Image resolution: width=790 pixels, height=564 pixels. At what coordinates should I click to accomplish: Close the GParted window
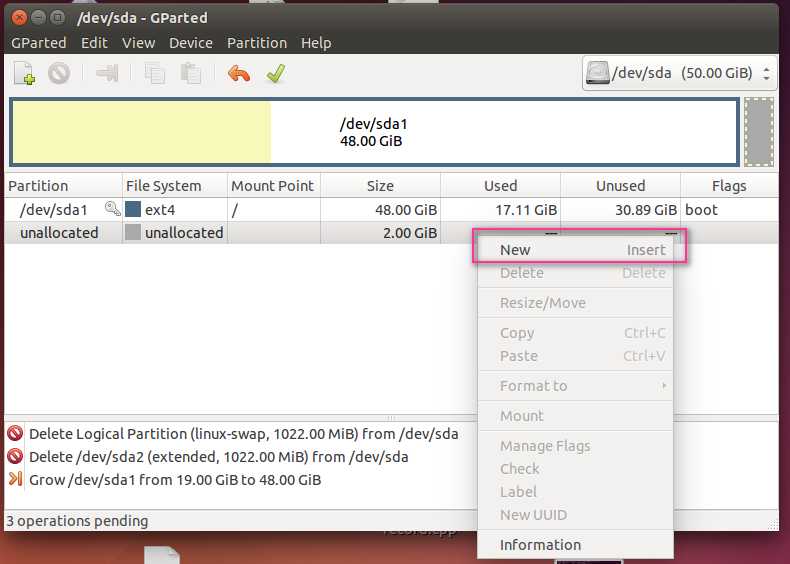(x=19, y=18)
